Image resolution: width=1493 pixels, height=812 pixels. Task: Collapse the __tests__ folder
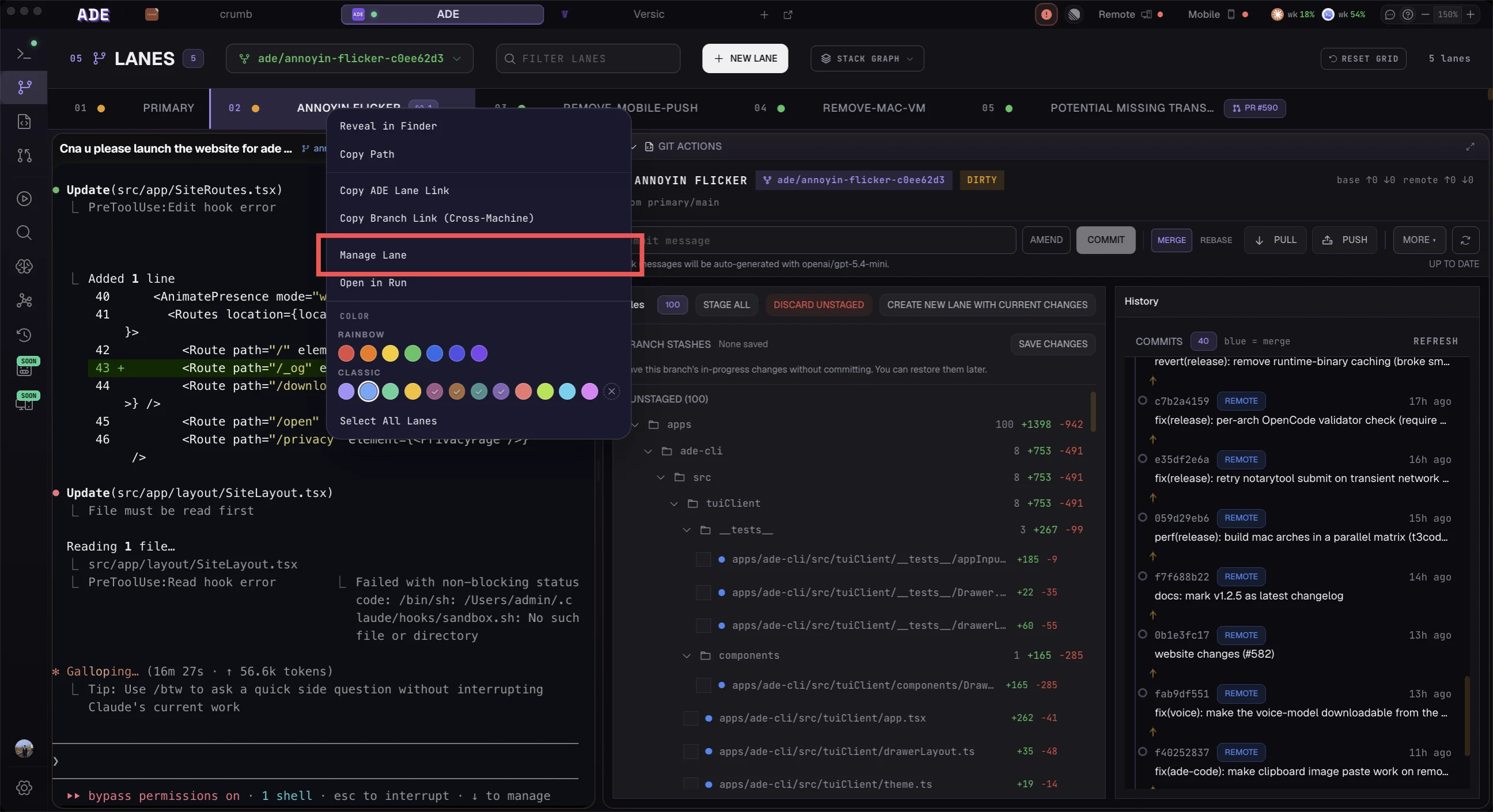(686, 530)
